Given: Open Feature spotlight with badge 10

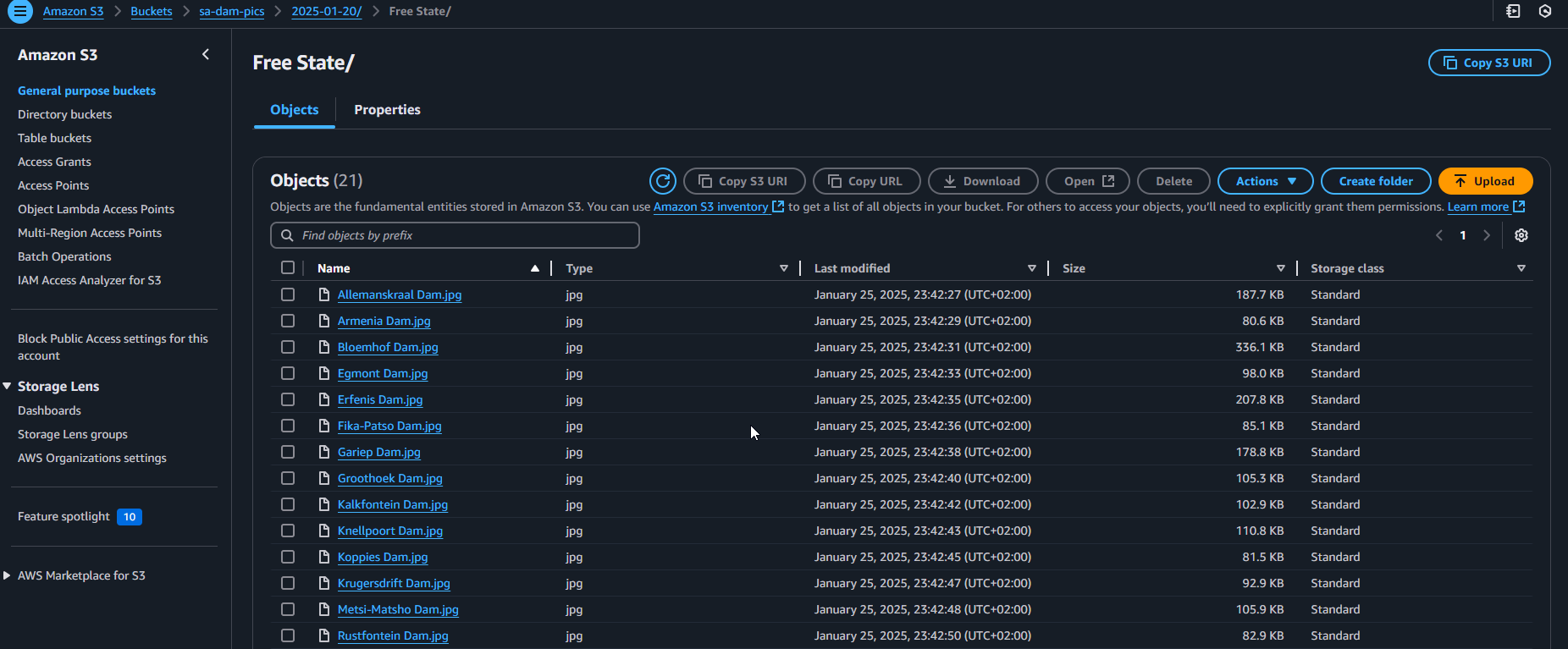Looking at the screenshot, I should pos(80,516).
